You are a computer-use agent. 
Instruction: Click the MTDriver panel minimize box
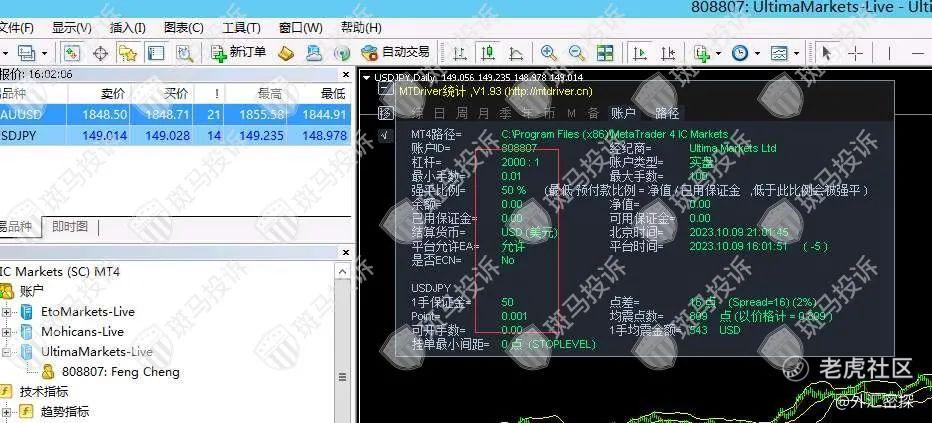click(386, 91)
